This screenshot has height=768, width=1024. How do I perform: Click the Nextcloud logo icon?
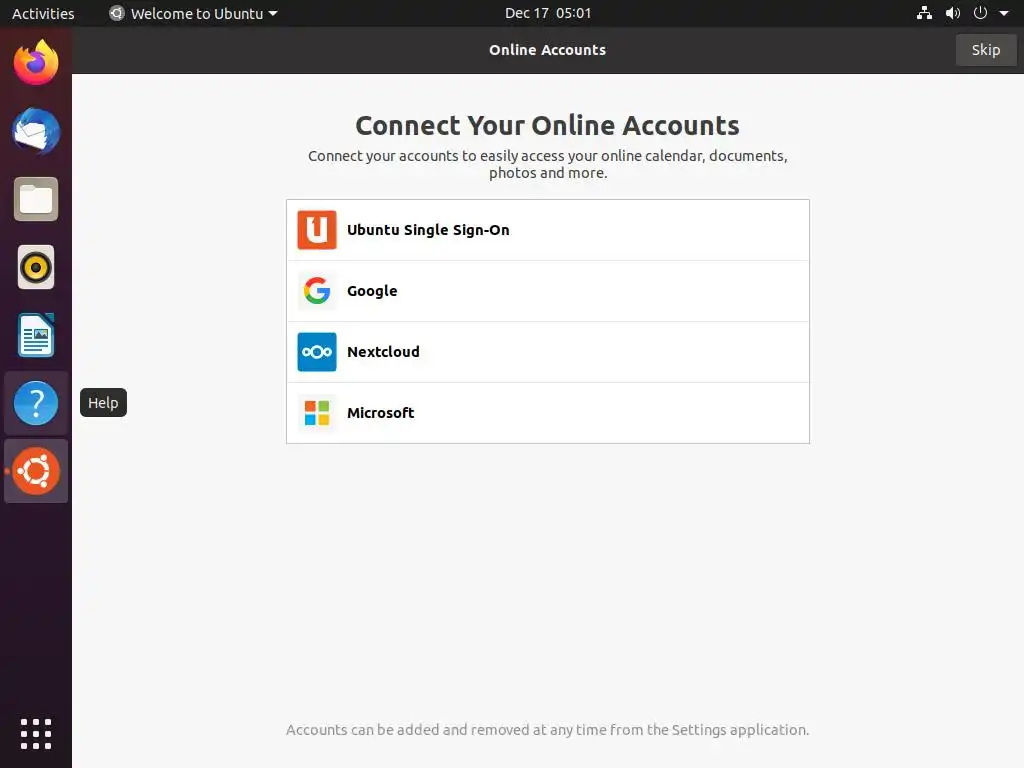317,352
